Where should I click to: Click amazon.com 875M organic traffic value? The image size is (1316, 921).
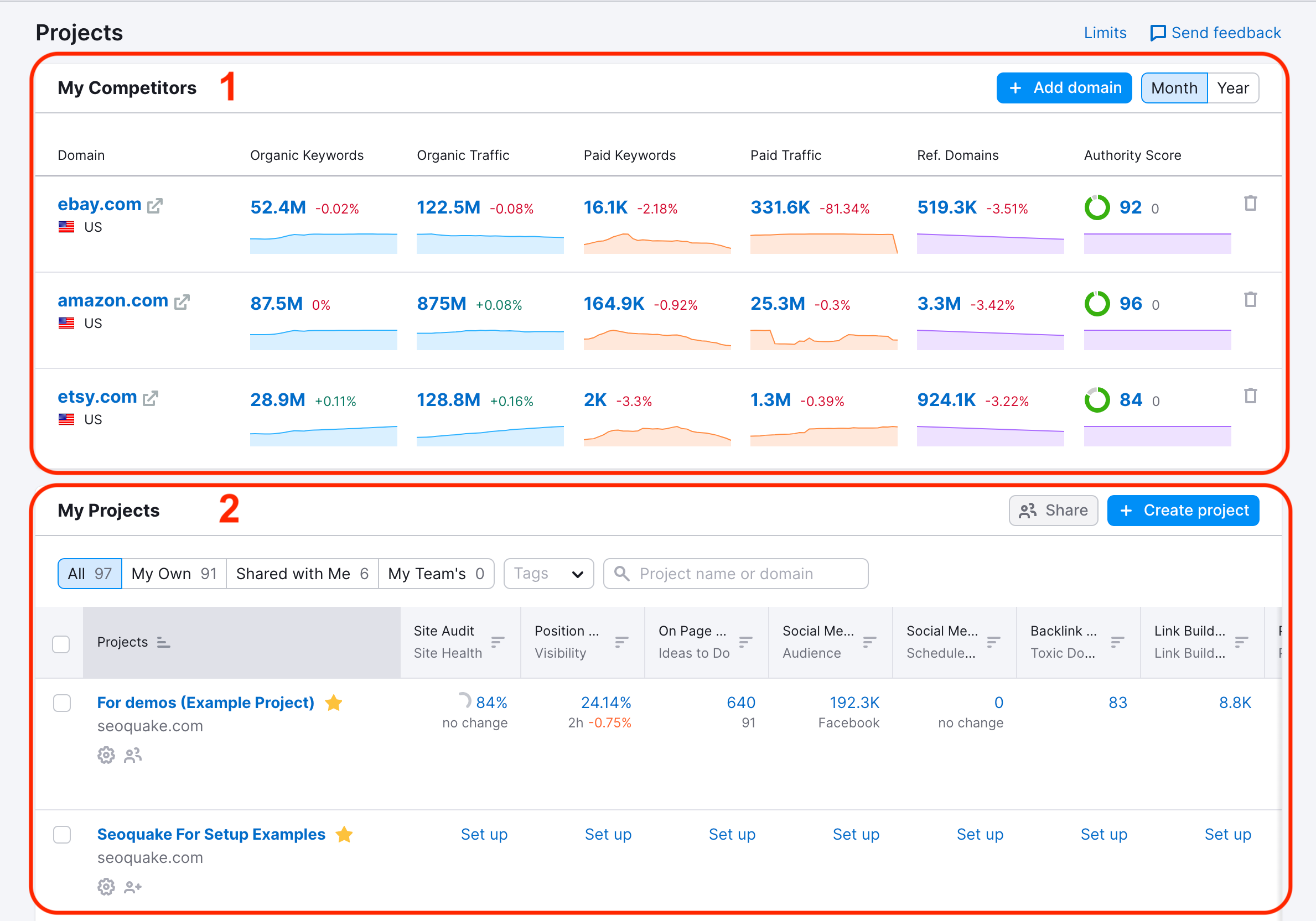coord(442,304)
